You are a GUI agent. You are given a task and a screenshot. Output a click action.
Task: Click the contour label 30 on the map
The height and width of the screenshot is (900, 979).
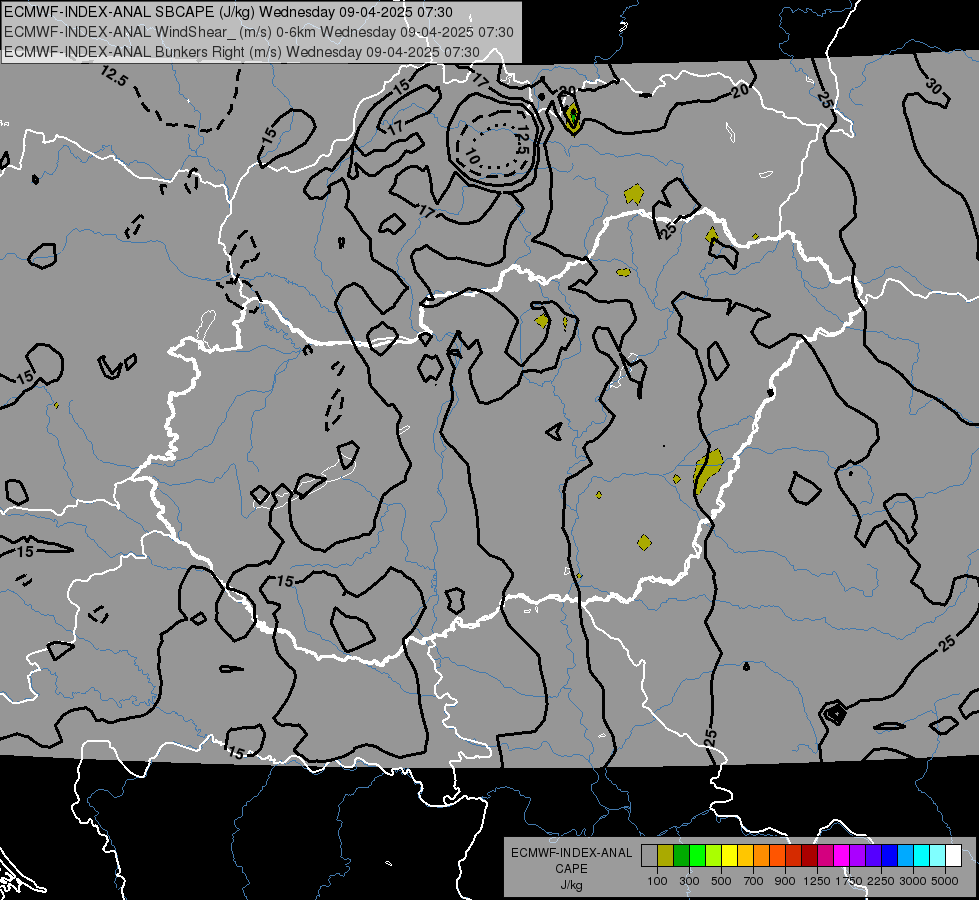point(934,86)
